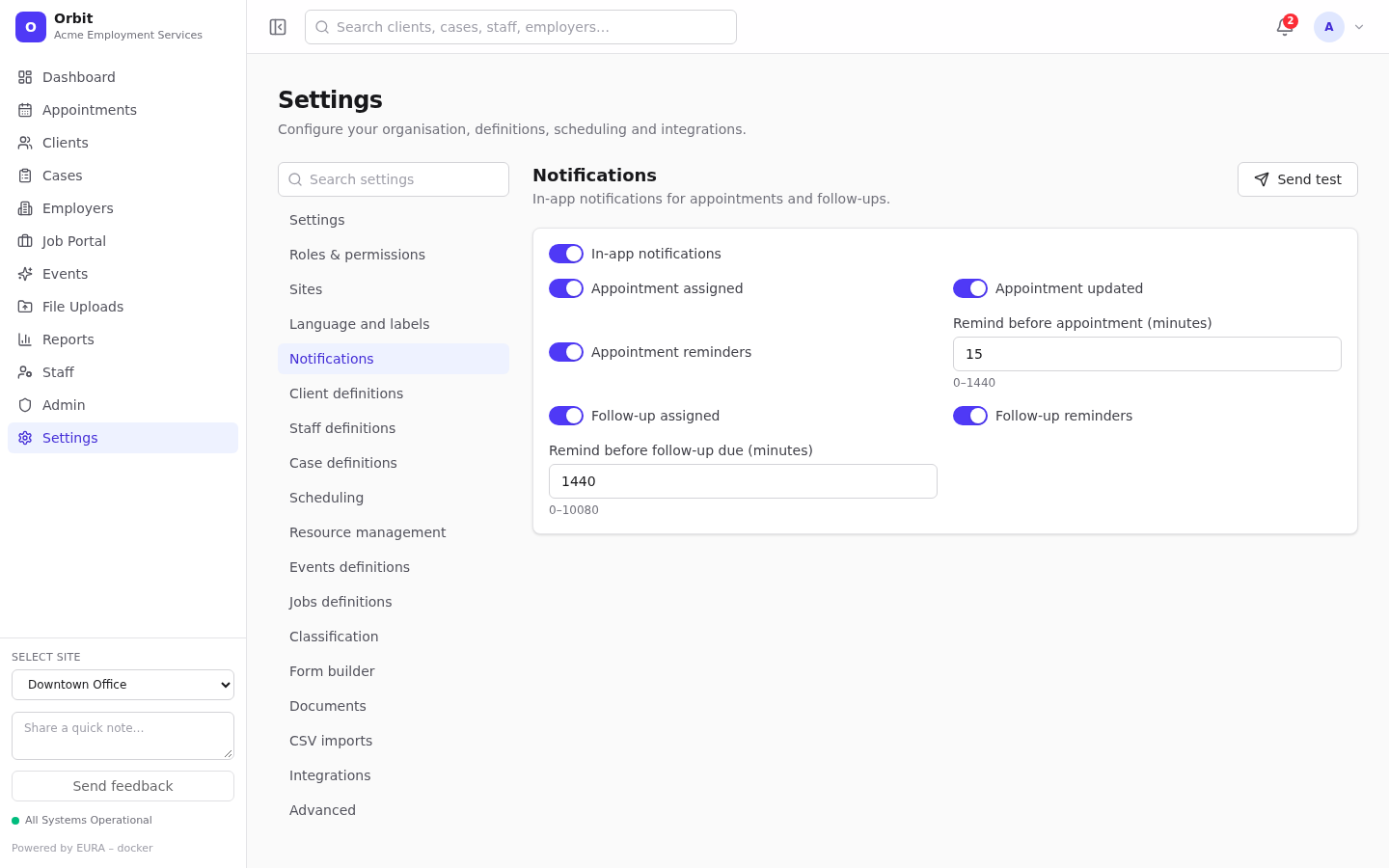This screenshot has width=1389, height=868.
Task: Click the Orbit logo icon
Action: (x=31, y=27)
